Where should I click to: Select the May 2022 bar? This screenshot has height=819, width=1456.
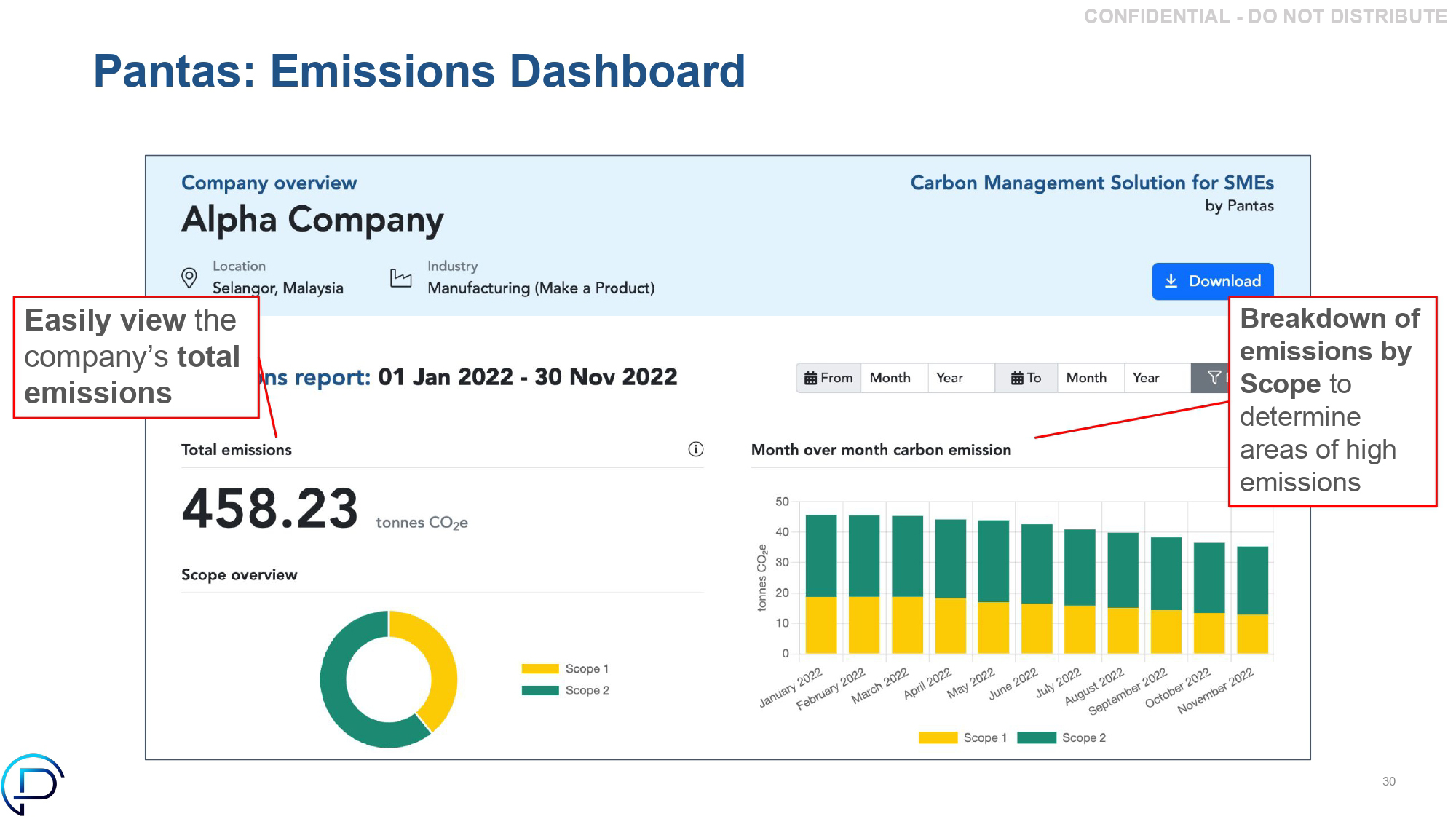[994, 587]
